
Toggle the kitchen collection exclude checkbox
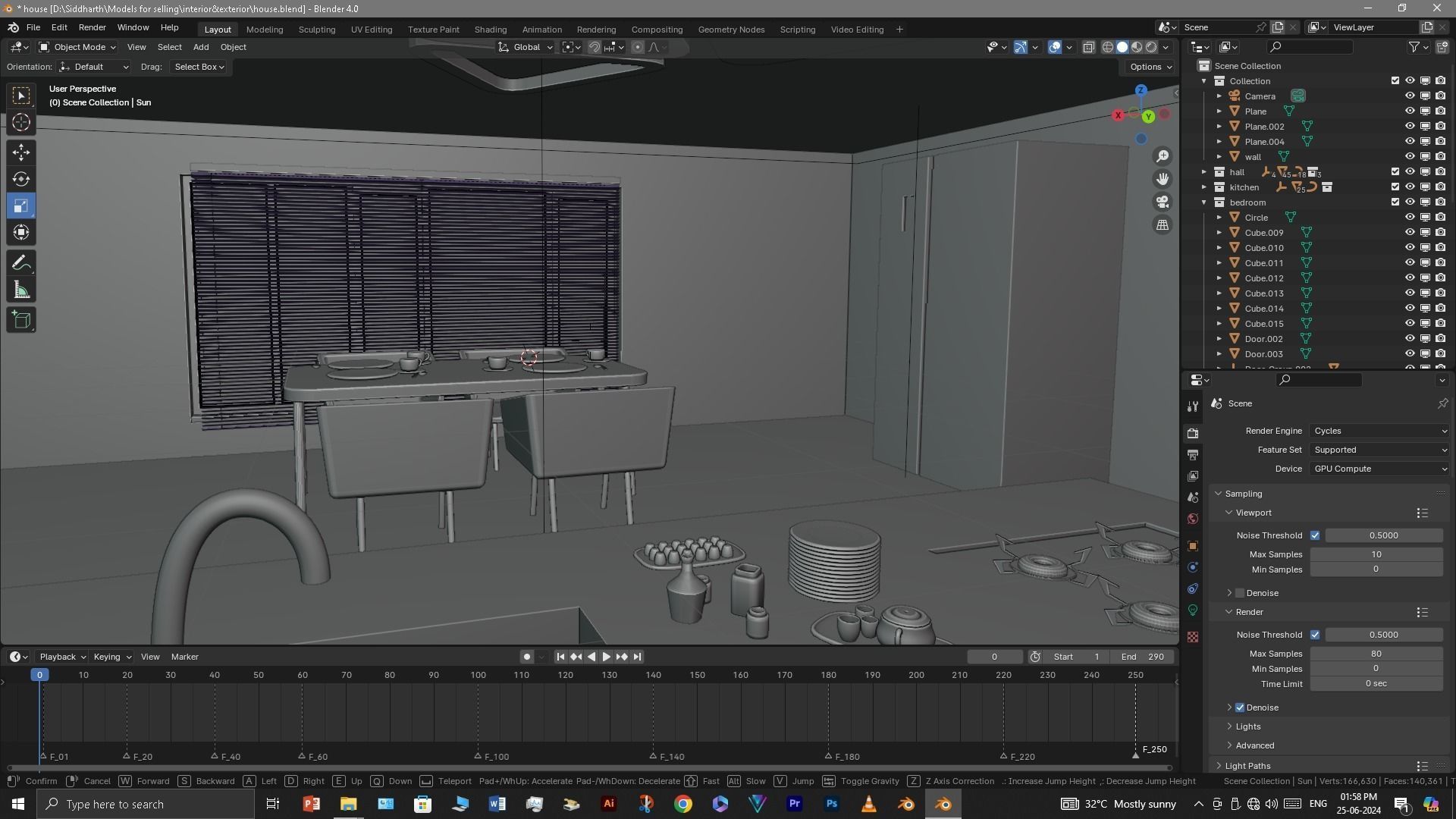tap(1395, 187)
